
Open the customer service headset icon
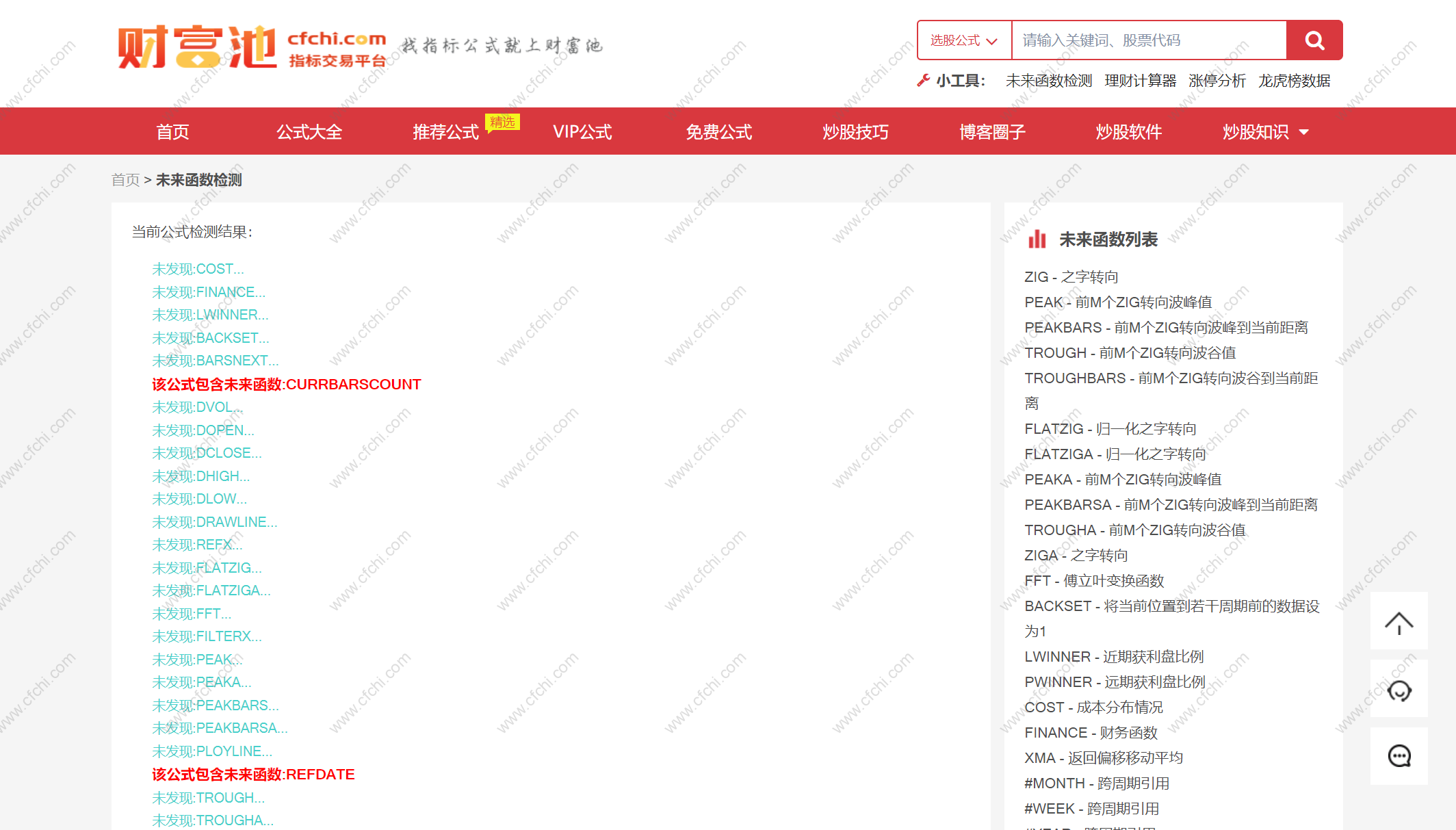1399,690
